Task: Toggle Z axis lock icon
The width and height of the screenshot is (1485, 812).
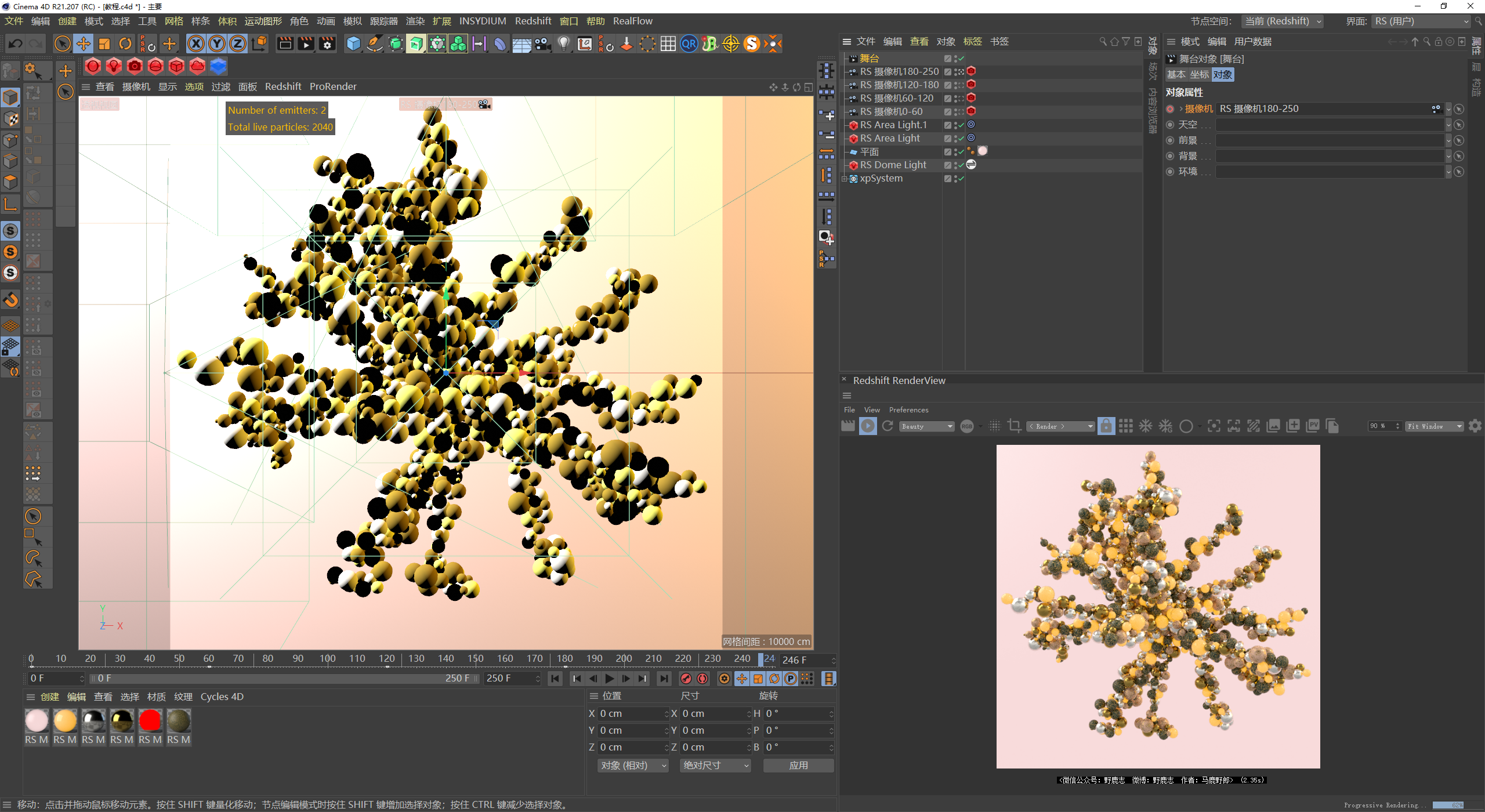Action: tap(238, 43)
